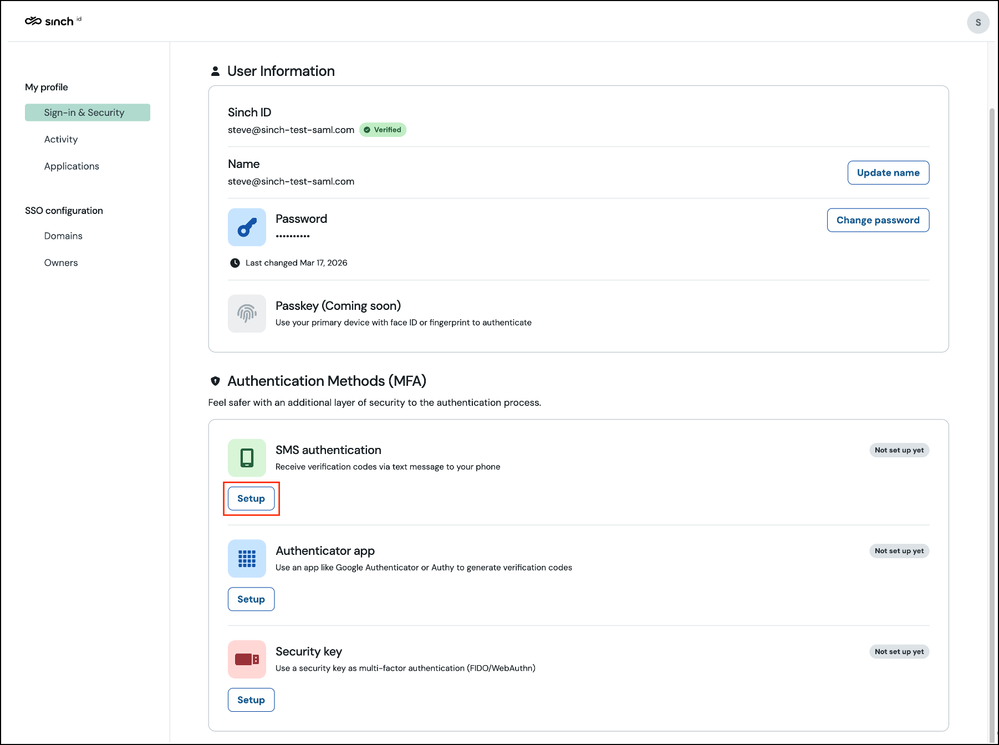Screen dimensions: 999x745
Task: Click Setup for SMS authentication
Action: click(251, 498)
